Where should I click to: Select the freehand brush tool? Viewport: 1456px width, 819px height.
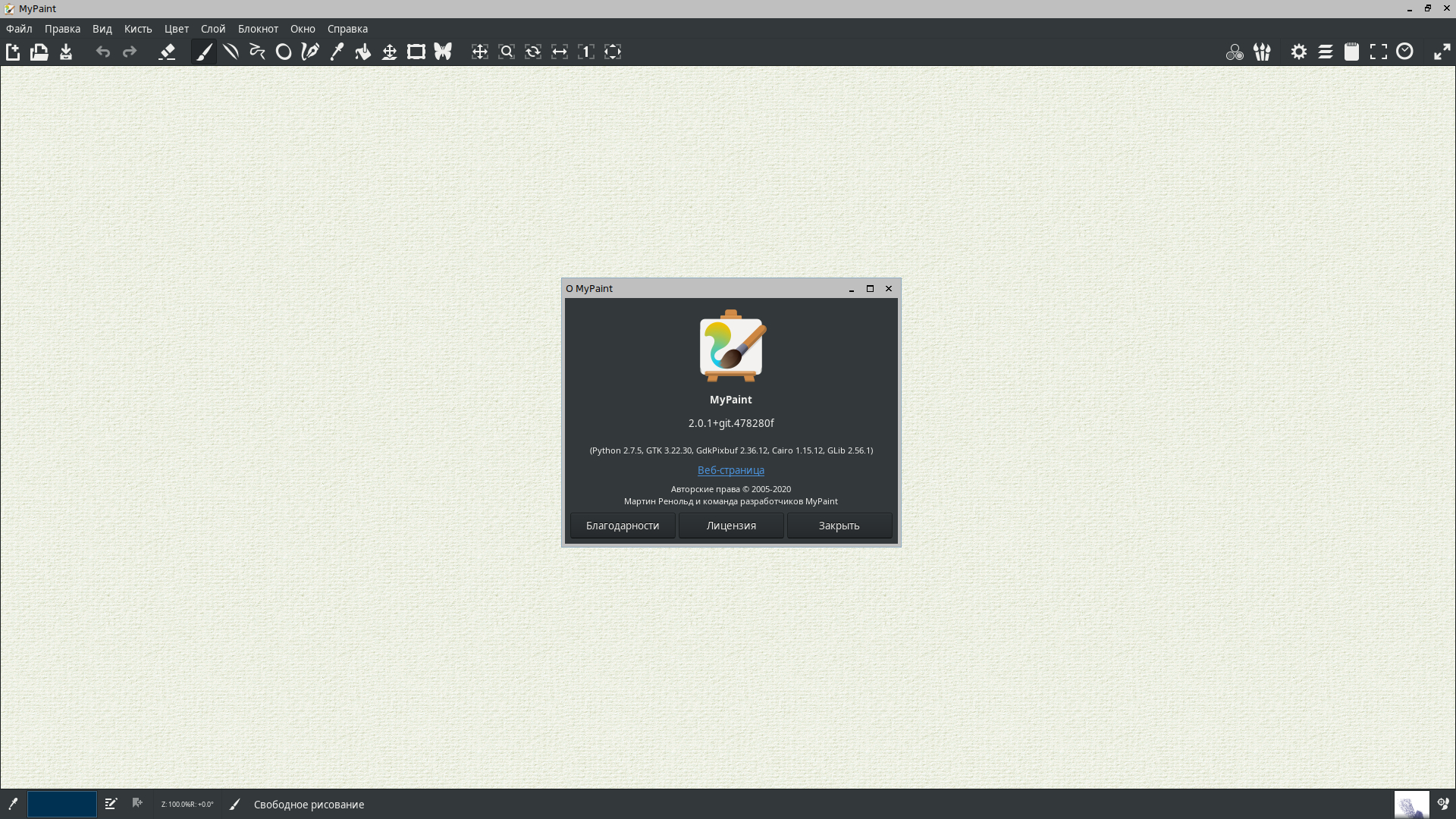204,52
